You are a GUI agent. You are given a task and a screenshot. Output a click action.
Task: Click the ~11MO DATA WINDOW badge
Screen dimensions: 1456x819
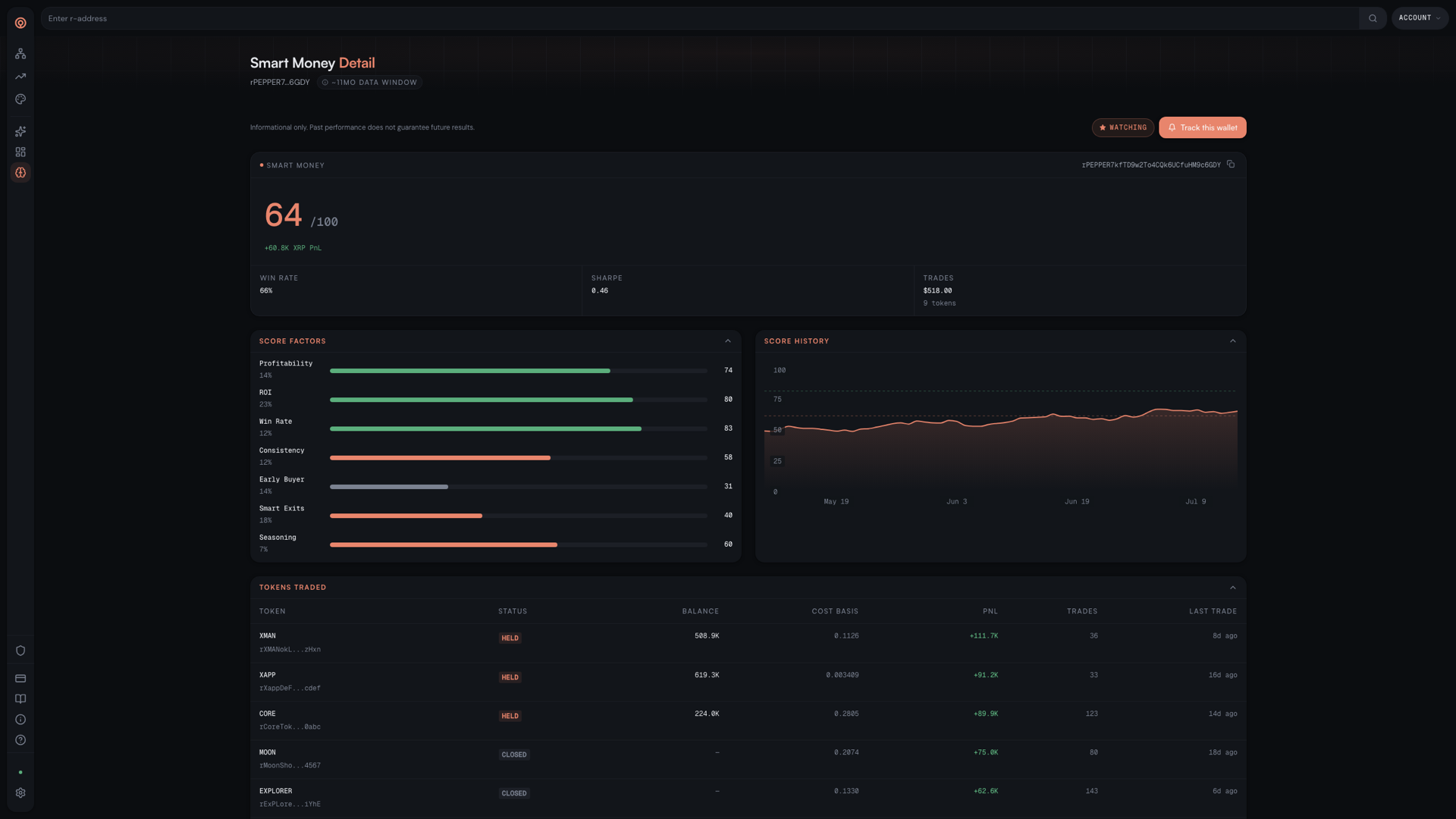tap(370, 83)
